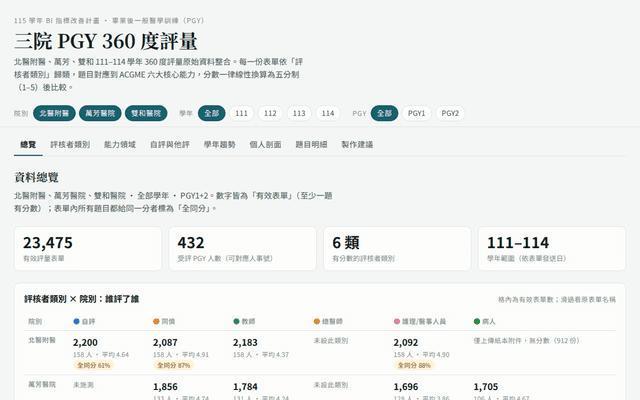Screen dimensions: 640x400
Task: Click the 全同分 87% badge under 同儕
Action: [x=173, y=365]
